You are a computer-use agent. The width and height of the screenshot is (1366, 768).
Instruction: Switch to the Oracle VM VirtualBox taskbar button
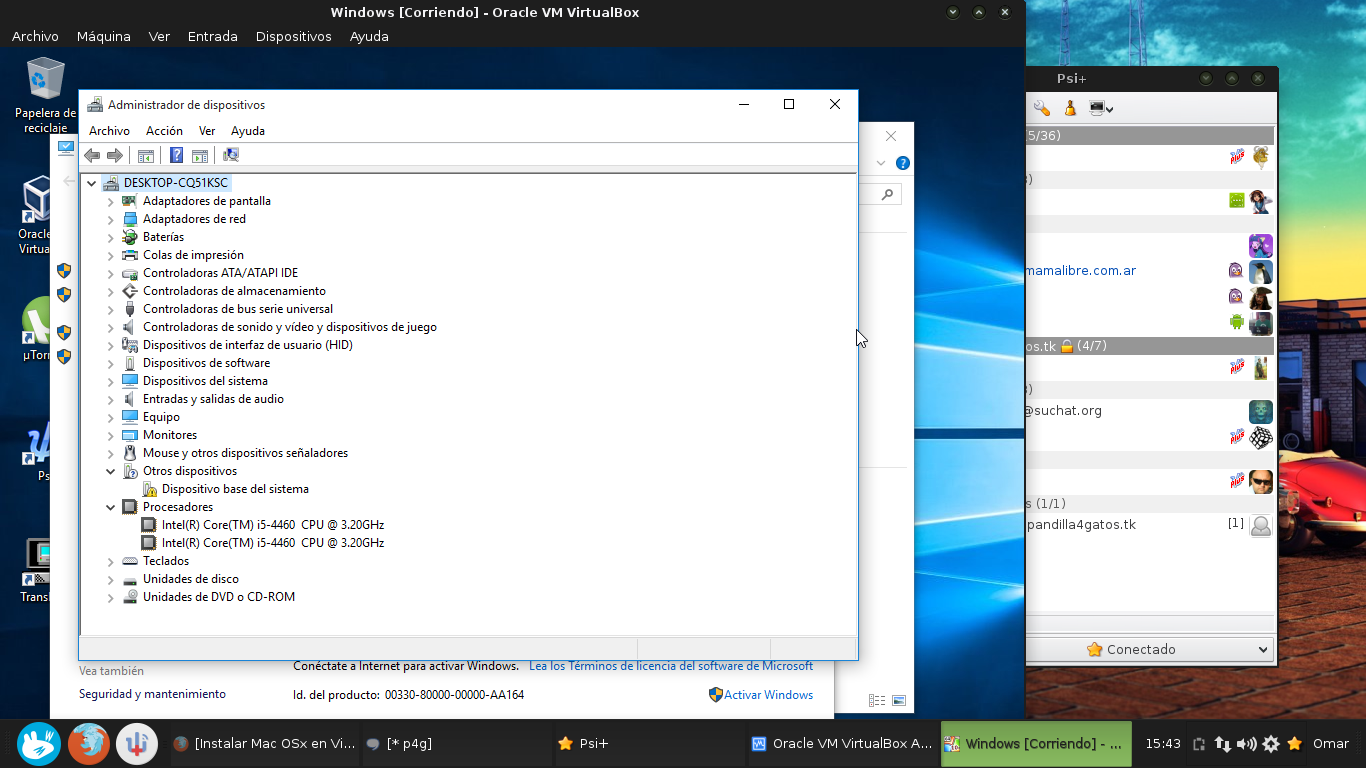(x=842, y=743)
